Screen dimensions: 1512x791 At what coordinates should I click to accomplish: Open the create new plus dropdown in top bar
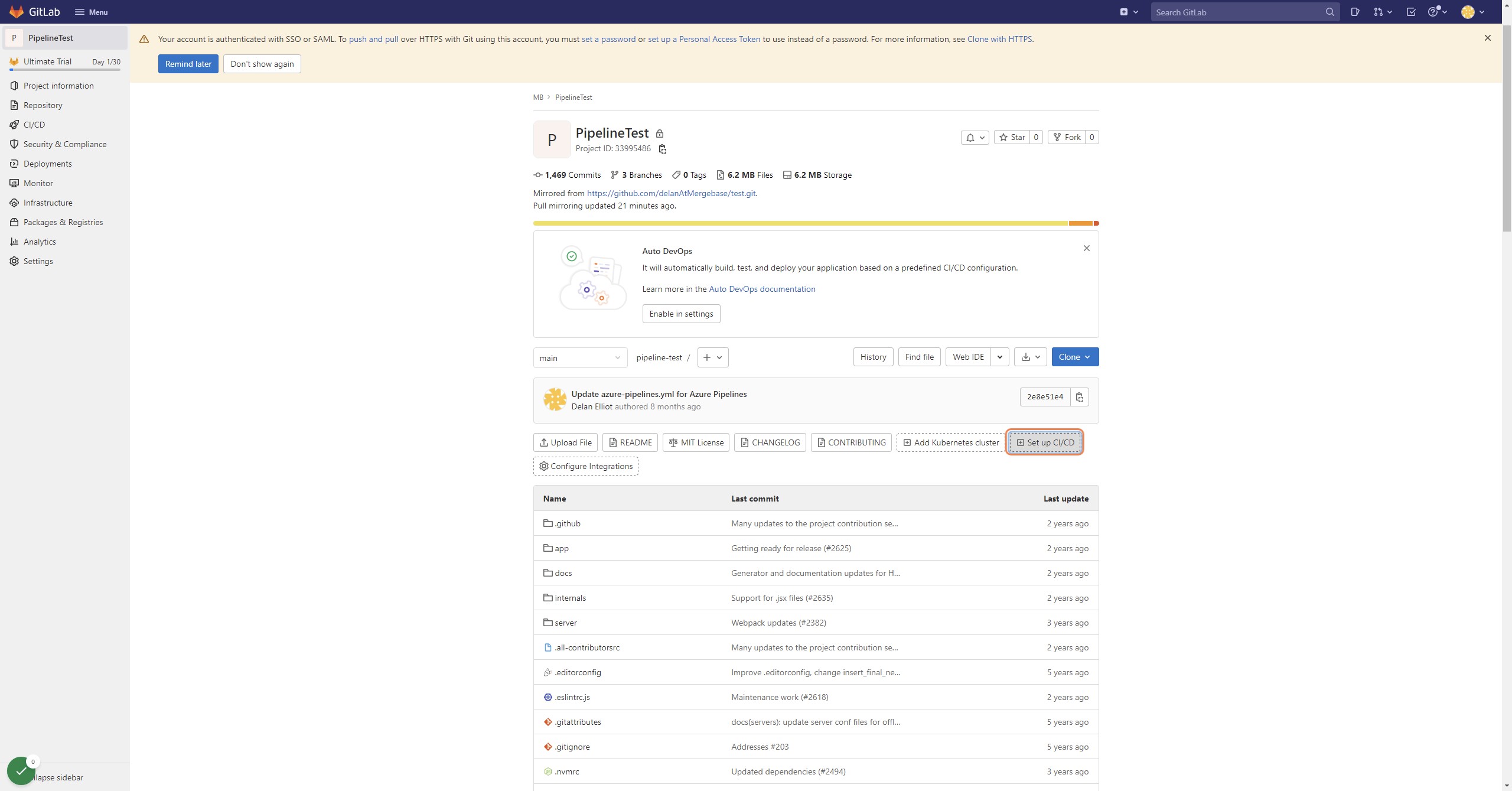pos(1129,12)
